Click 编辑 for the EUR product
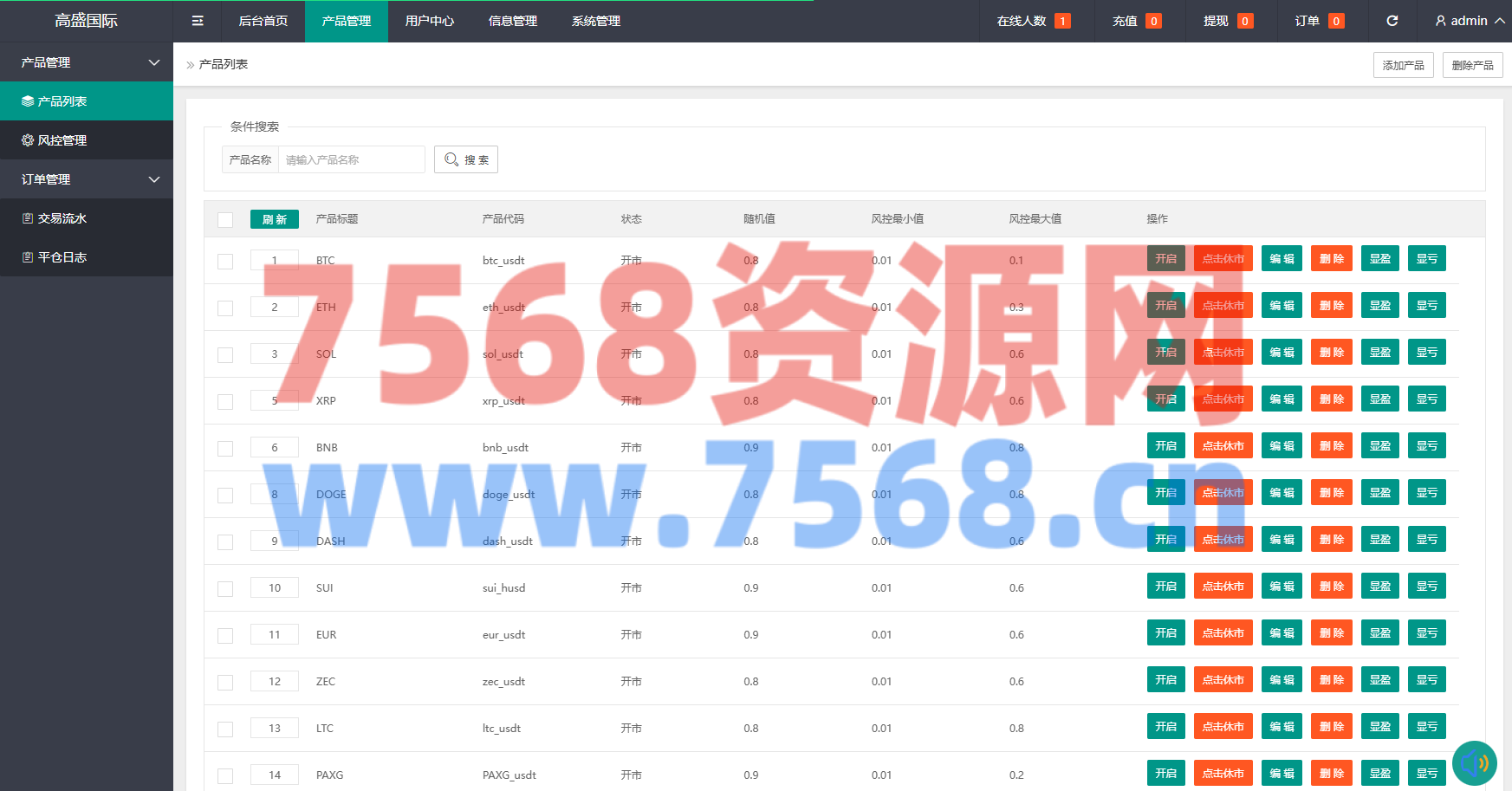The image size is (1512, 791). (x=1282, y=633)
